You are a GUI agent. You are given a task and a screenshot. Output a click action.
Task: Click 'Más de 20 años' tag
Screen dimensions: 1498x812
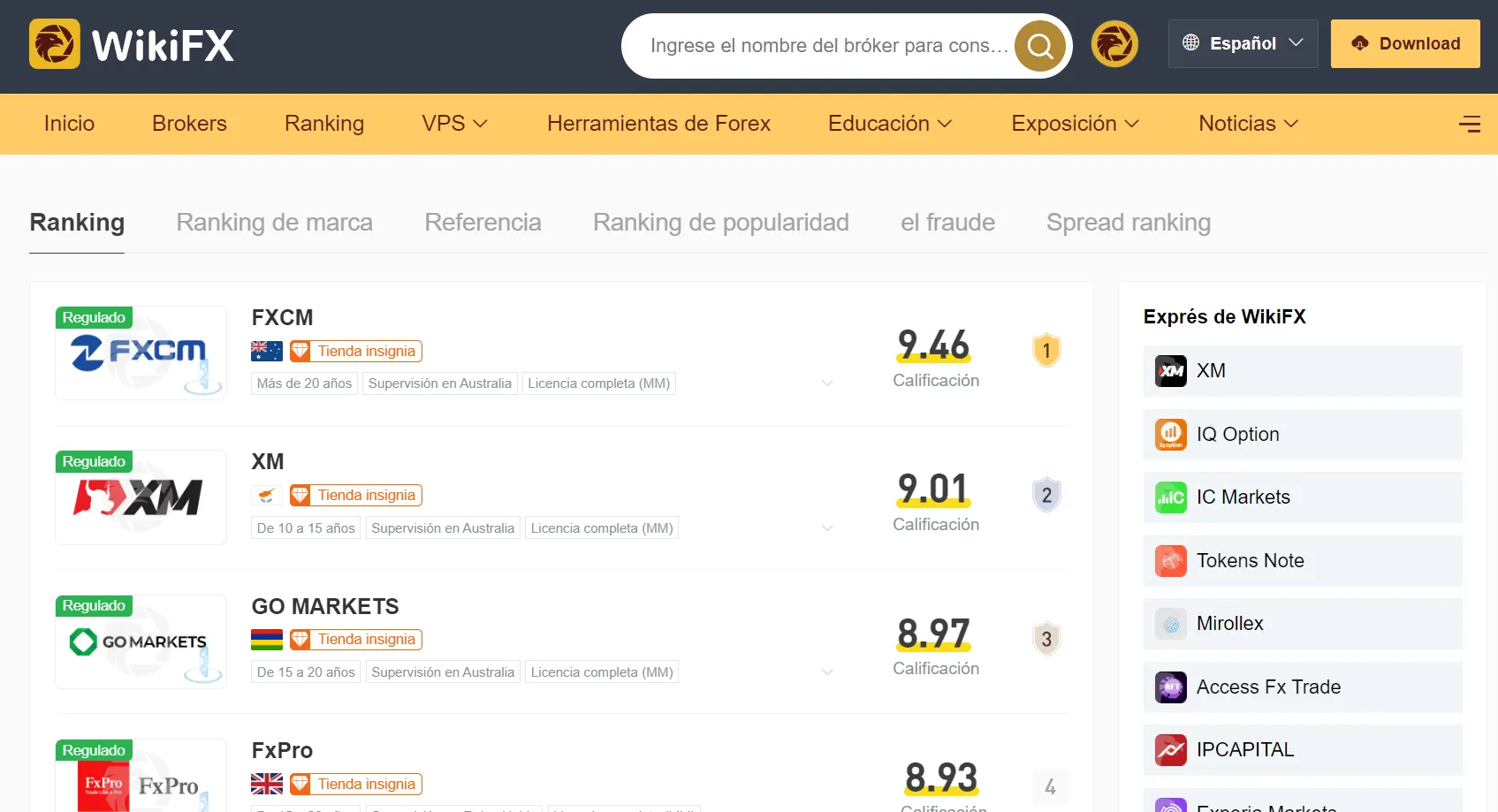304,383
